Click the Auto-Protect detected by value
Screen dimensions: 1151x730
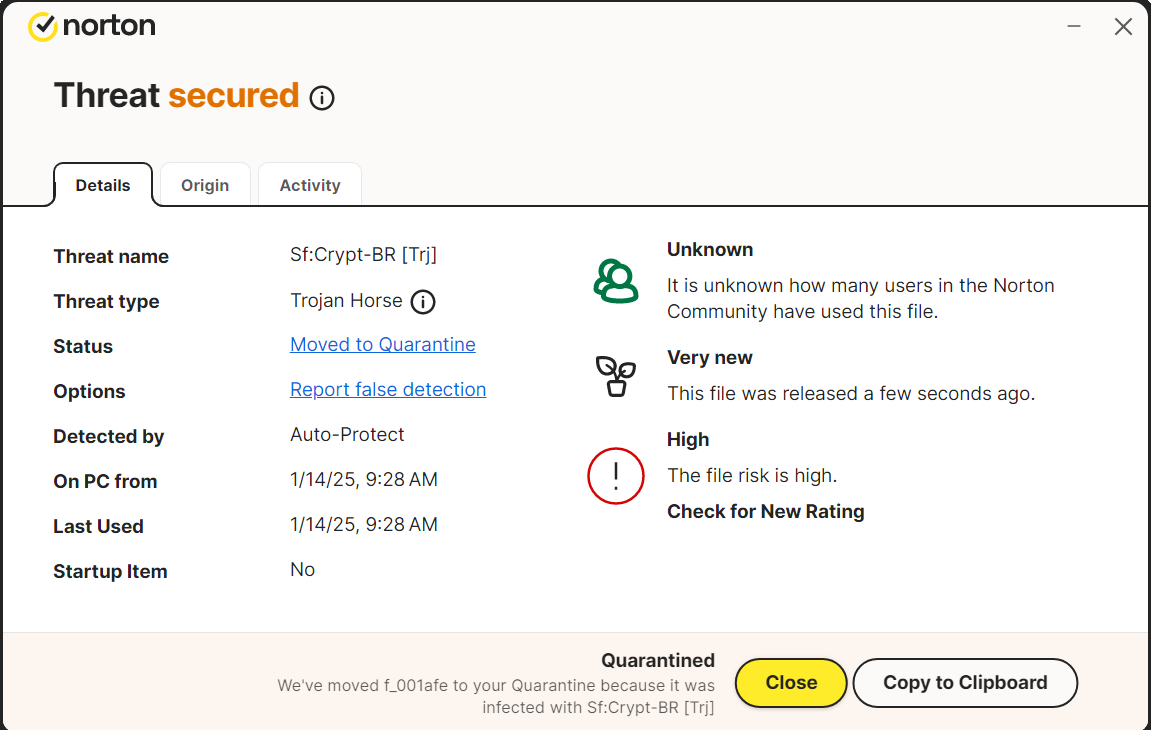347,435
